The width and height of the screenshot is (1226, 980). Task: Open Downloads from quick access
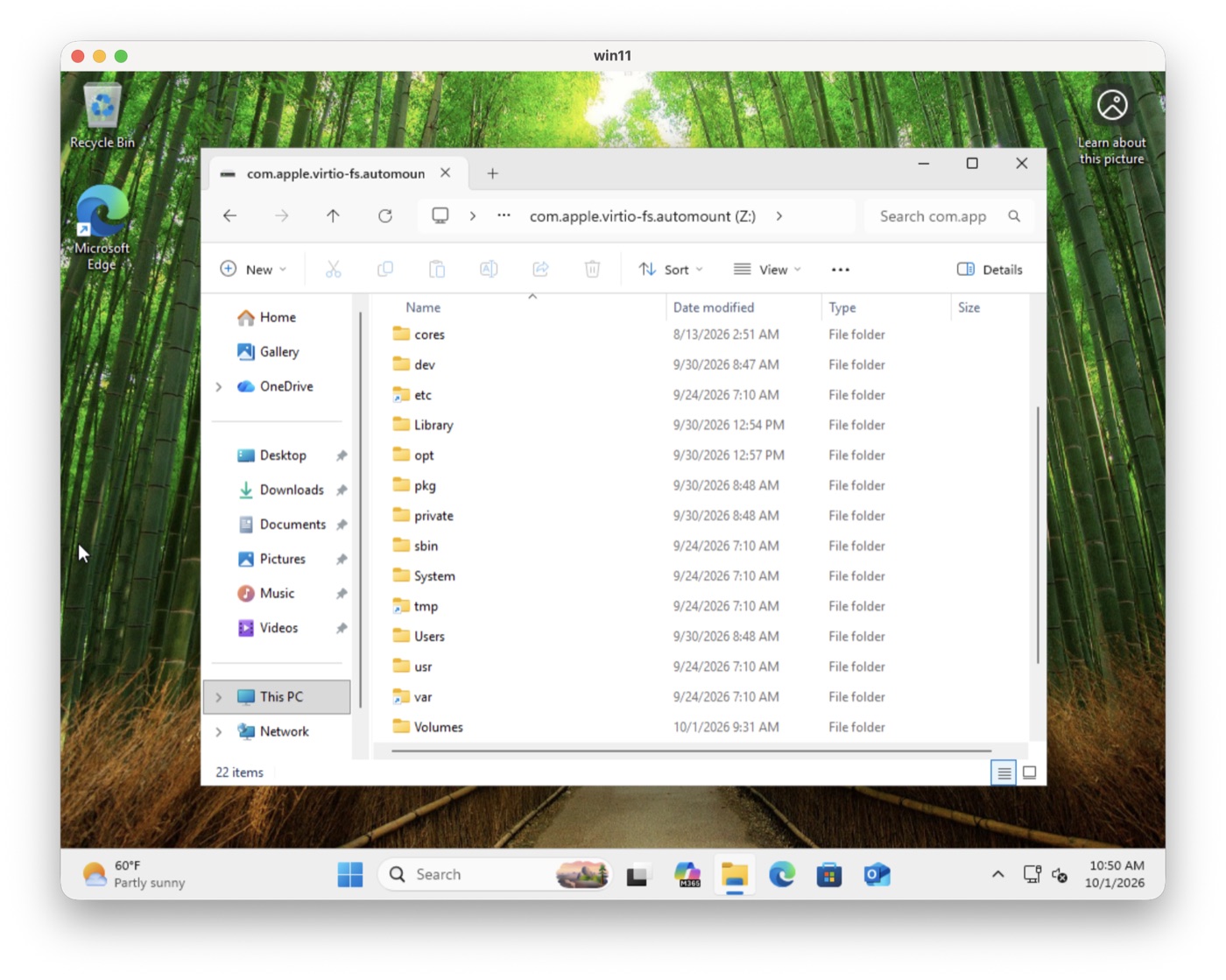pyautogui.click(x=292, y=490)
